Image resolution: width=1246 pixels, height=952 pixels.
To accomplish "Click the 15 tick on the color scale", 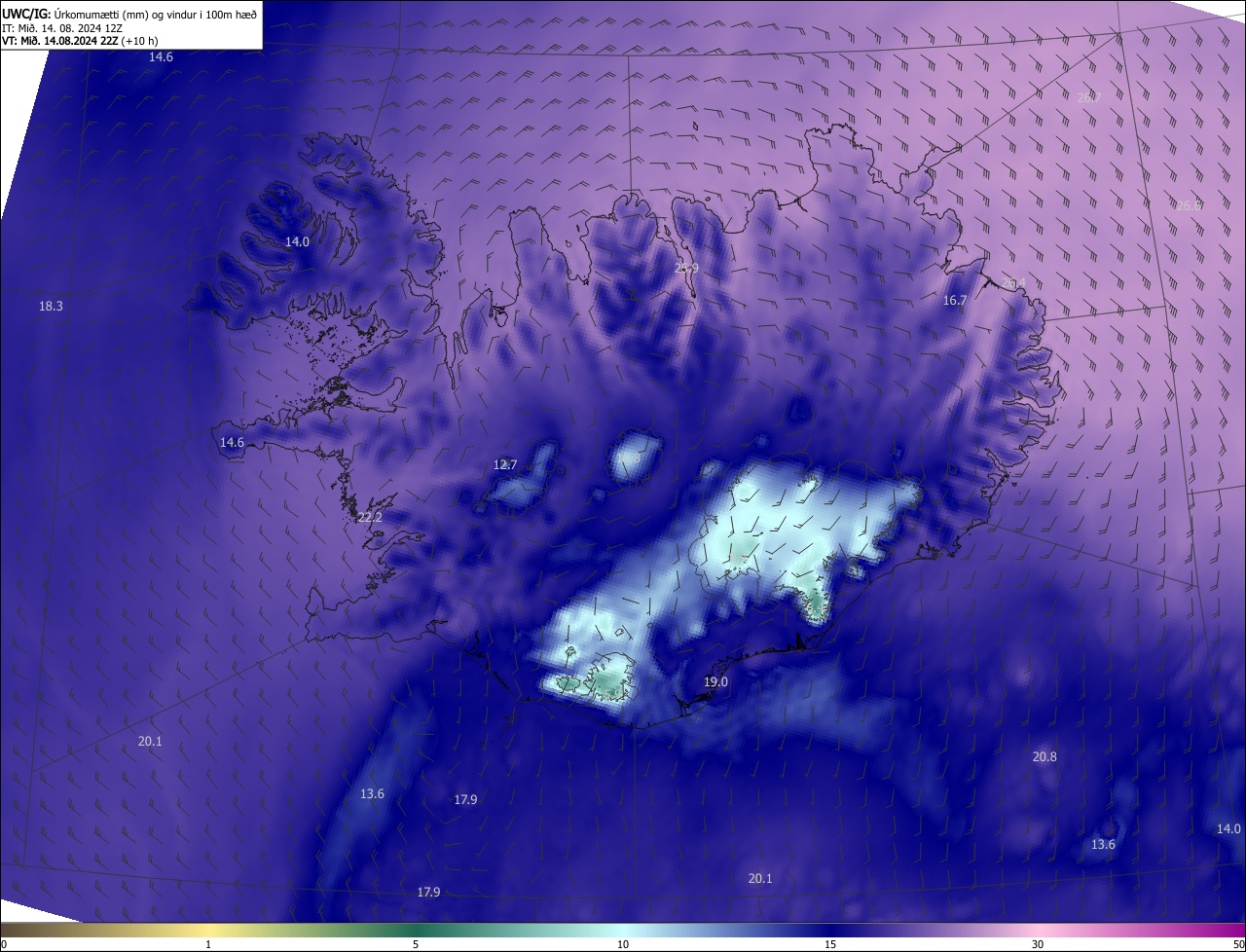I will point(830,944).
